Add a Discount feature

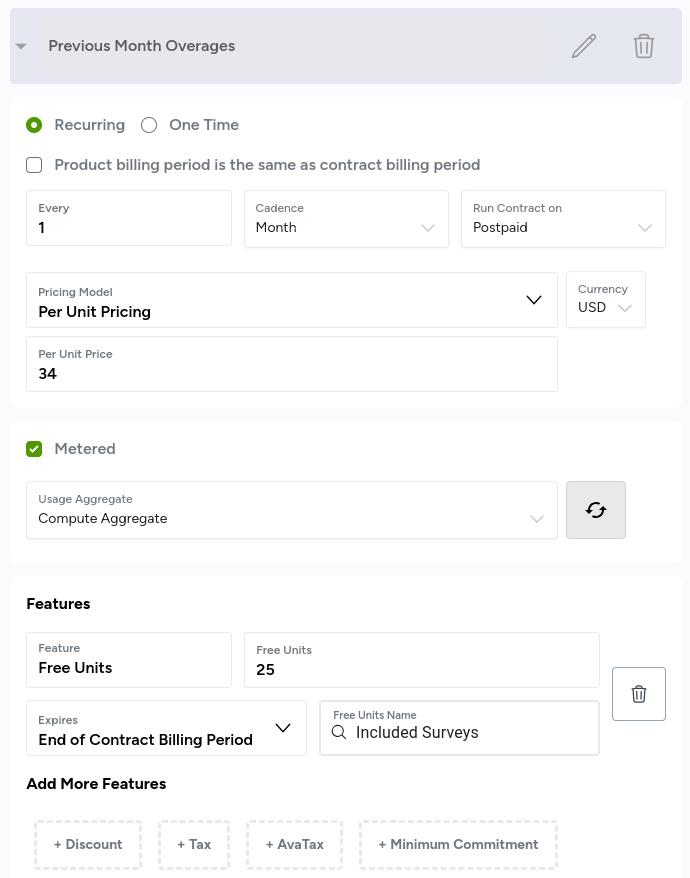click(x=88, y=845)
